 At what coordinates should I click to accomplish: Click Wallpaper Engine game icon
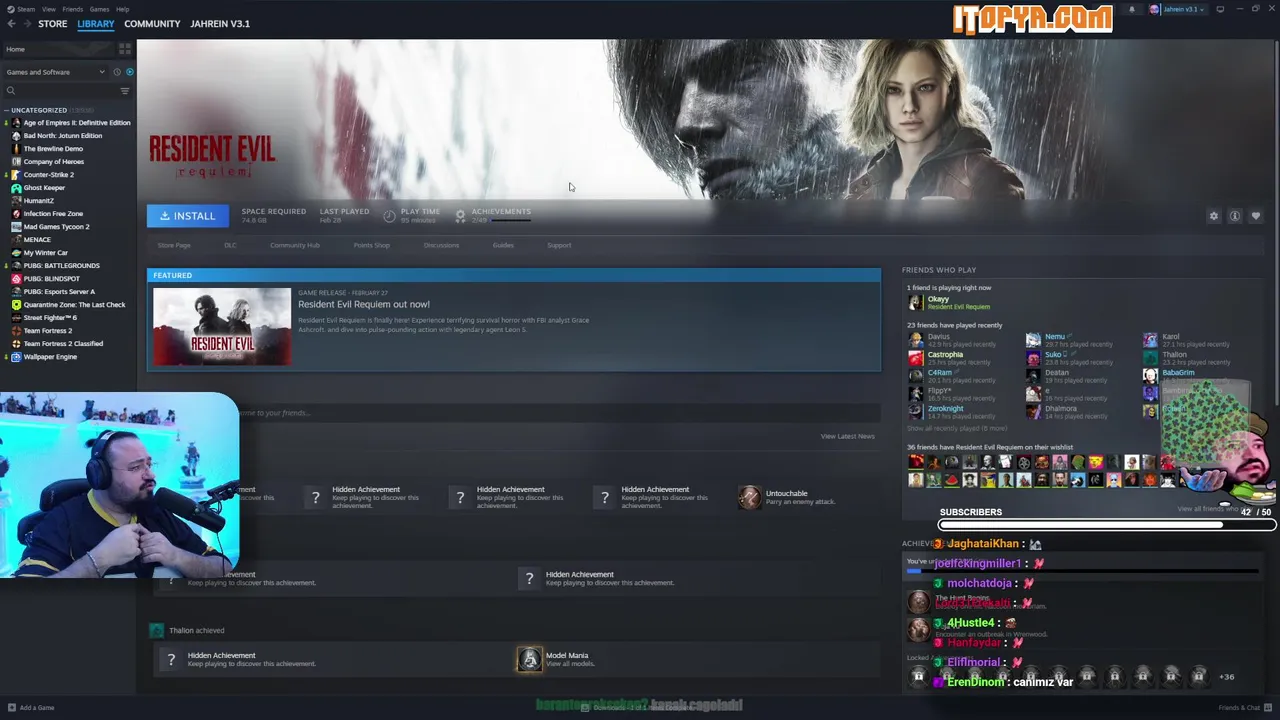(16, 357)
